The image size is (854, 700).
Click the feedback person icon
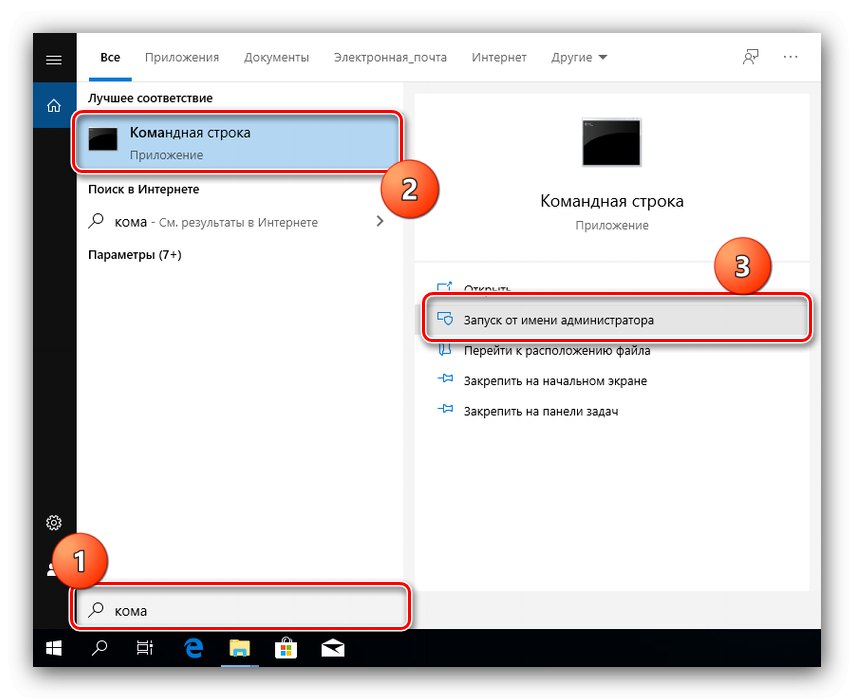[x=751, y=57]
